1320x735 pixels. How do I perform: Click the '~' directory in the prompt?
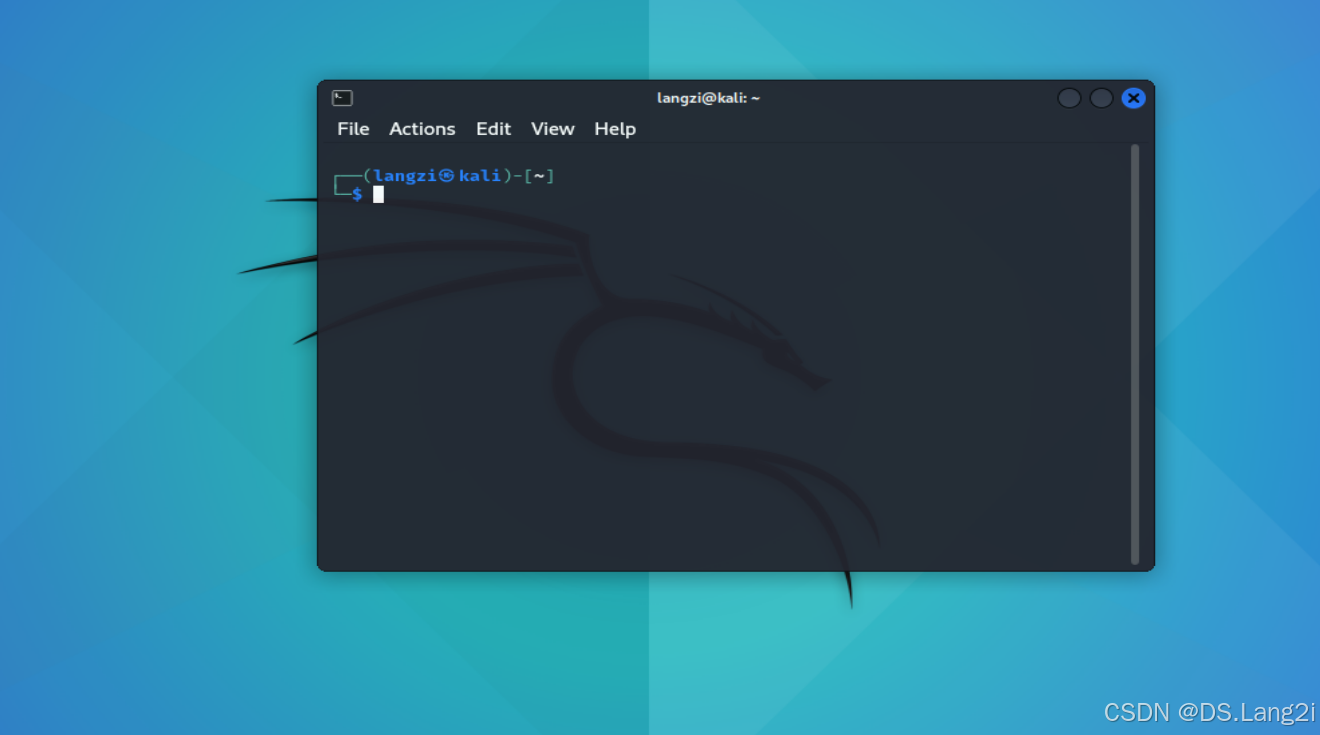(x=539, y=176)
